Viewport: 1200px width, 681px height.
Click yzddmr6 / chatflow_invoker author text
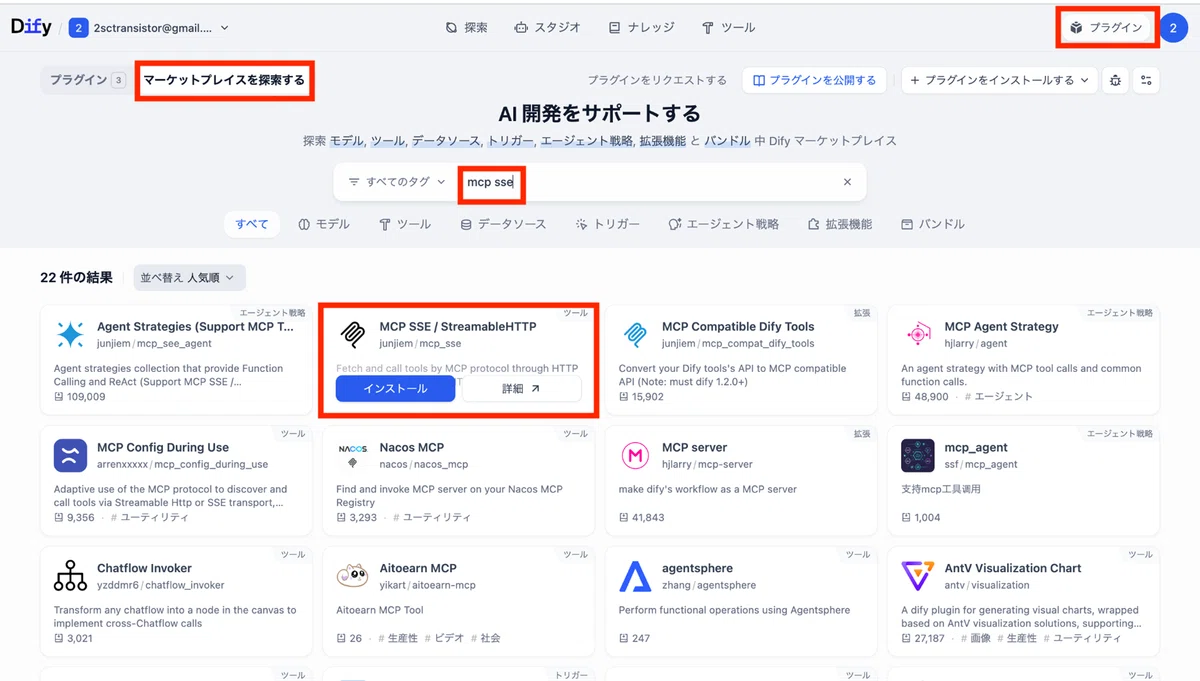pyautogui.click(x=161, y=585)
